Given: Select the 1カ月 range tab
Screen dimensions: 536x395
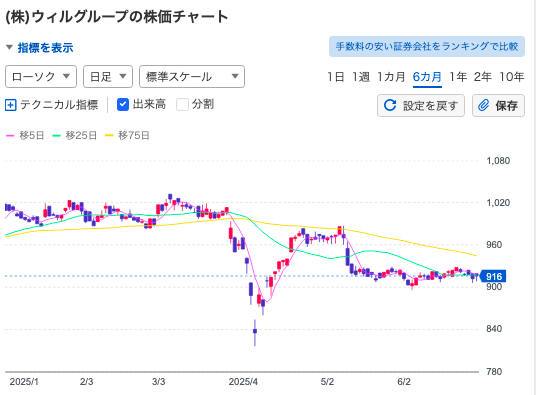Looking at the screenshot, I should pos(391,77).
